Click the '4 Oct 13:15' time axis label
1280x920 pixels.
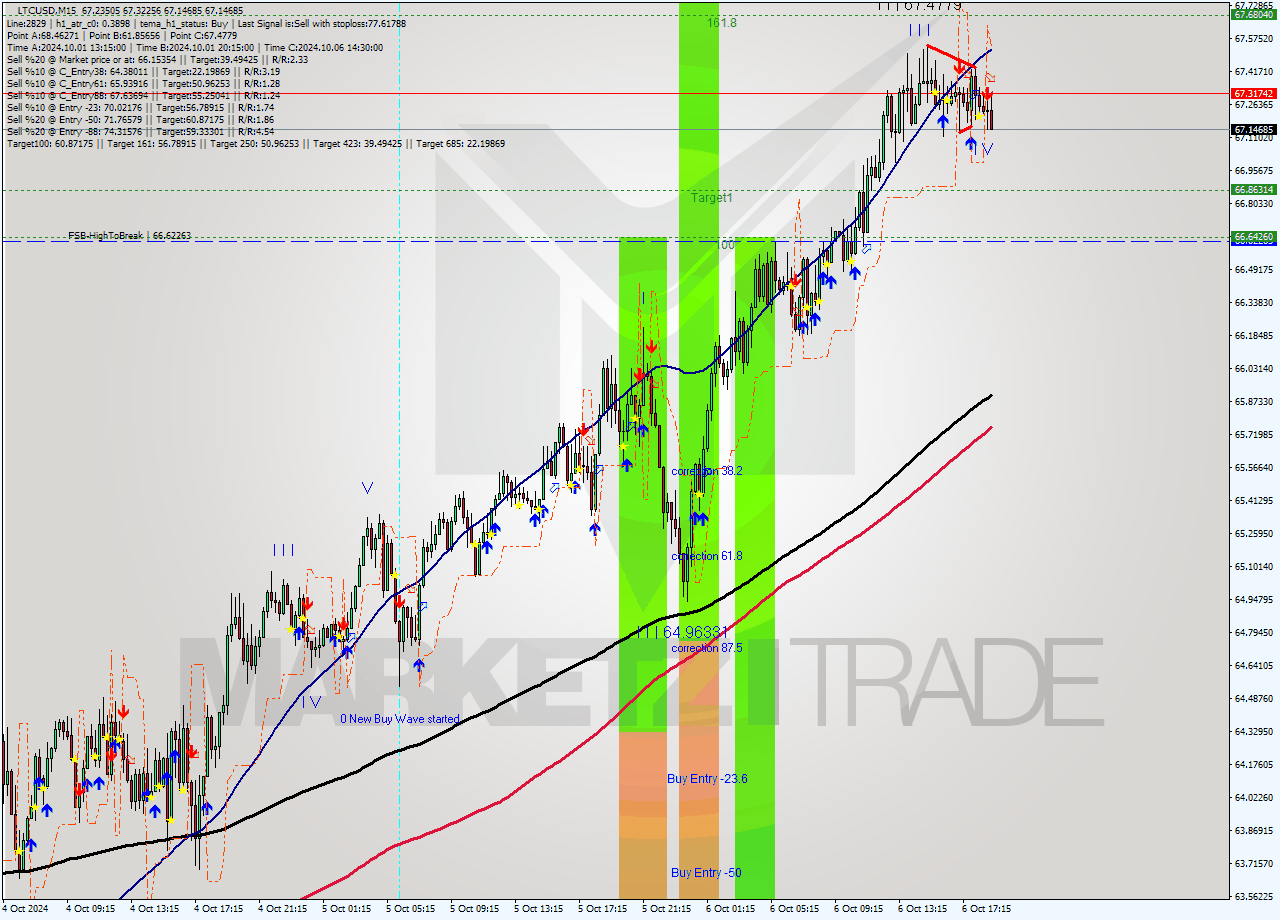tap(155, 909)
